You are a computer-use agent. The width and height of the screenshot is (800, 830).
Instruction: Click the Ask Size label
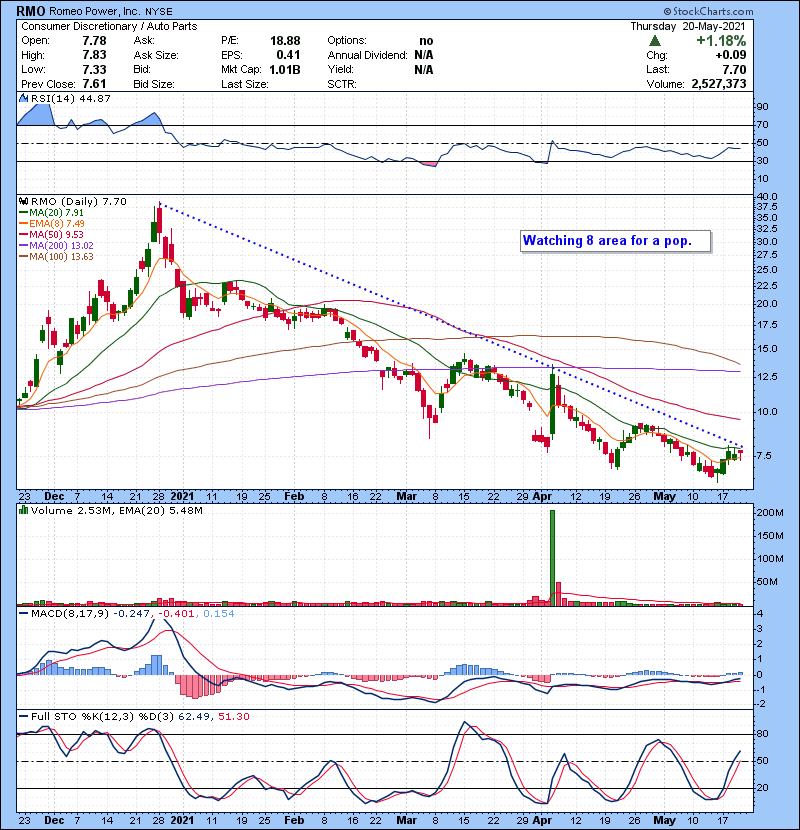[156, 55]
